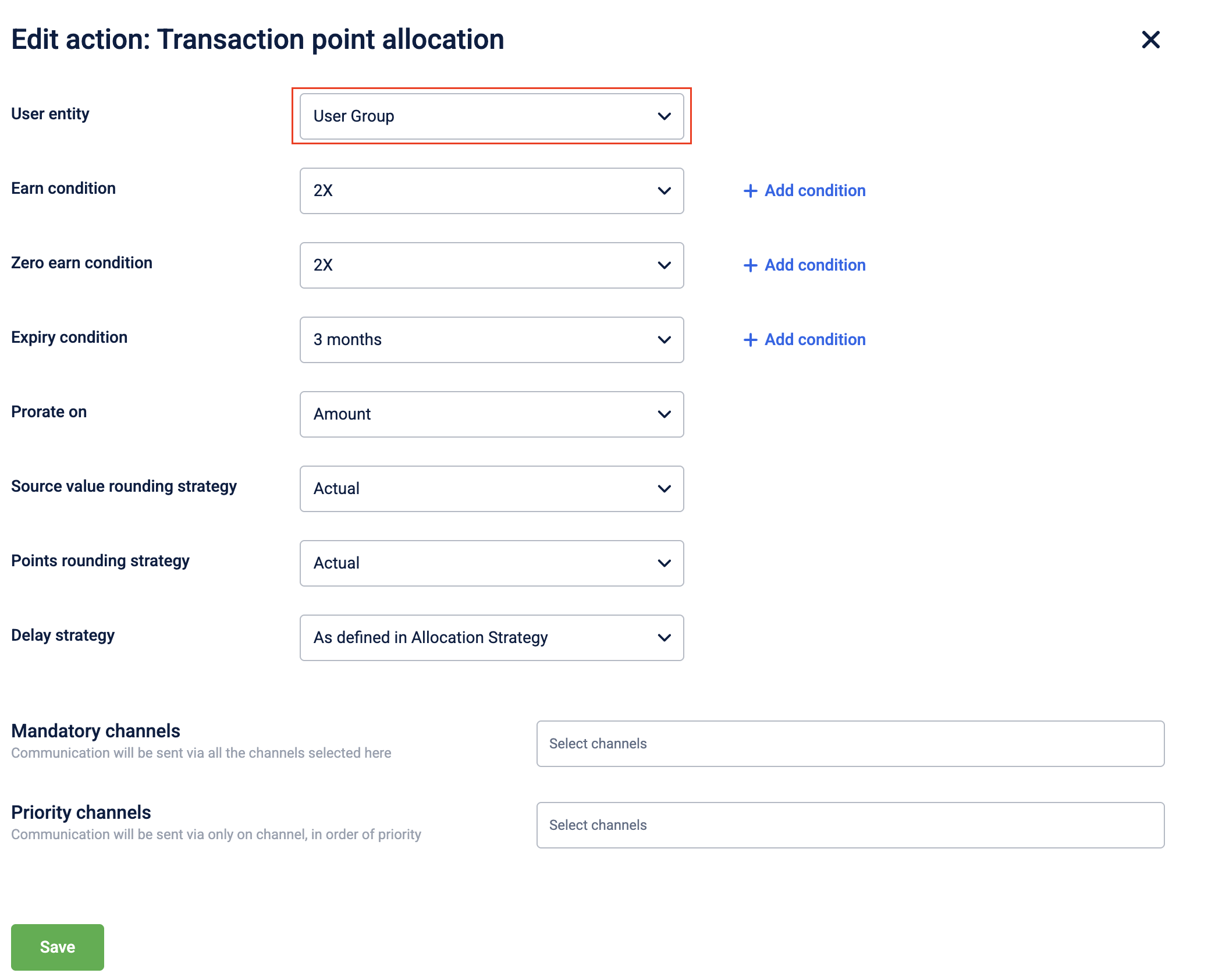Add condition for Earn condition

click(804, 191)
